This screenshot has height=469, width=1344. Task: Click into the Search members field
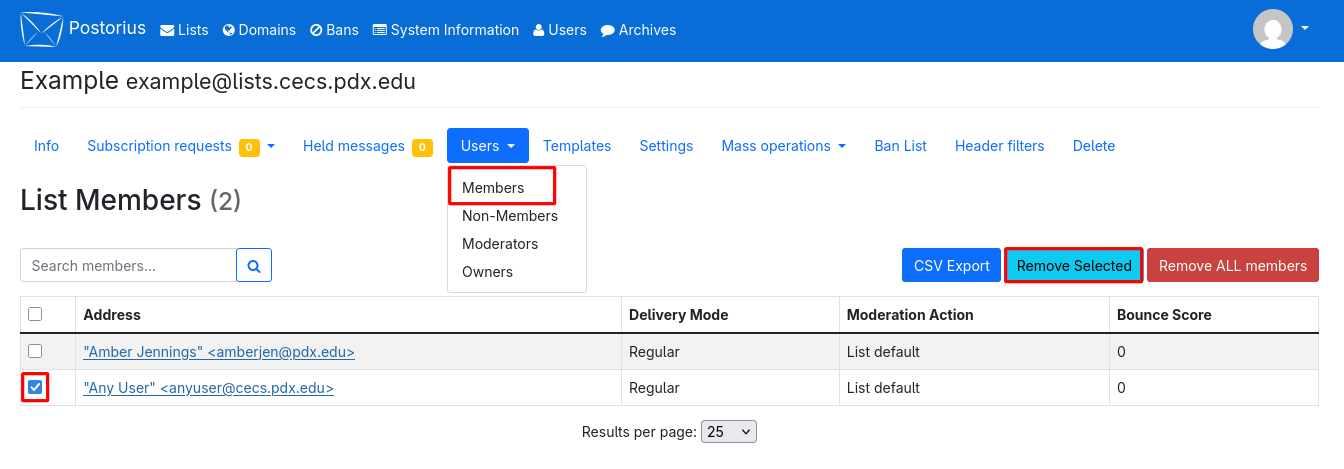[128, 265]
